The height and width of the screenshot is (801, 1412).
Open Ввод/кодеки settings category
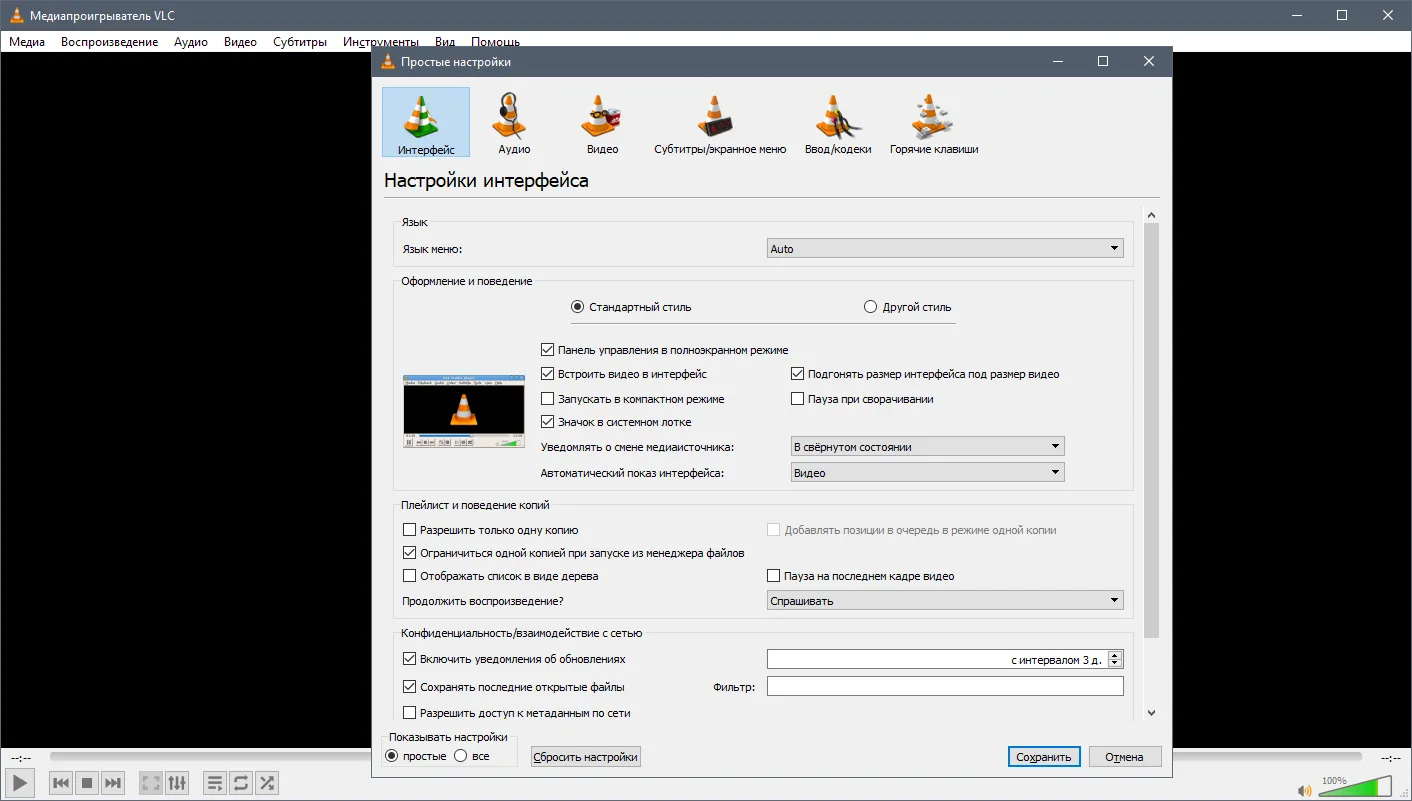pos(837,123)
